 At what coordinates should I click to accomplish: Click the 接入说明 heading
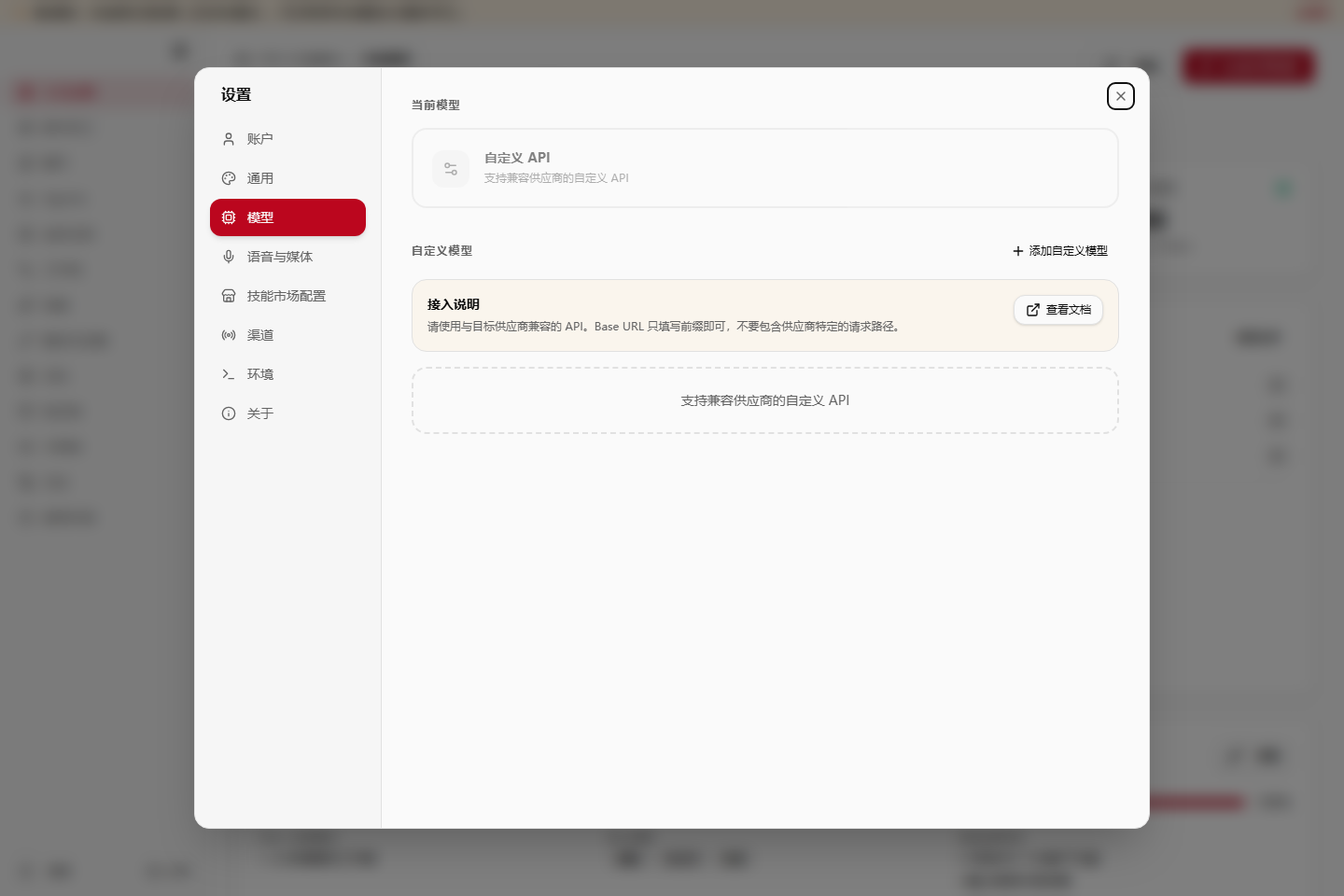tap(454, 304)
